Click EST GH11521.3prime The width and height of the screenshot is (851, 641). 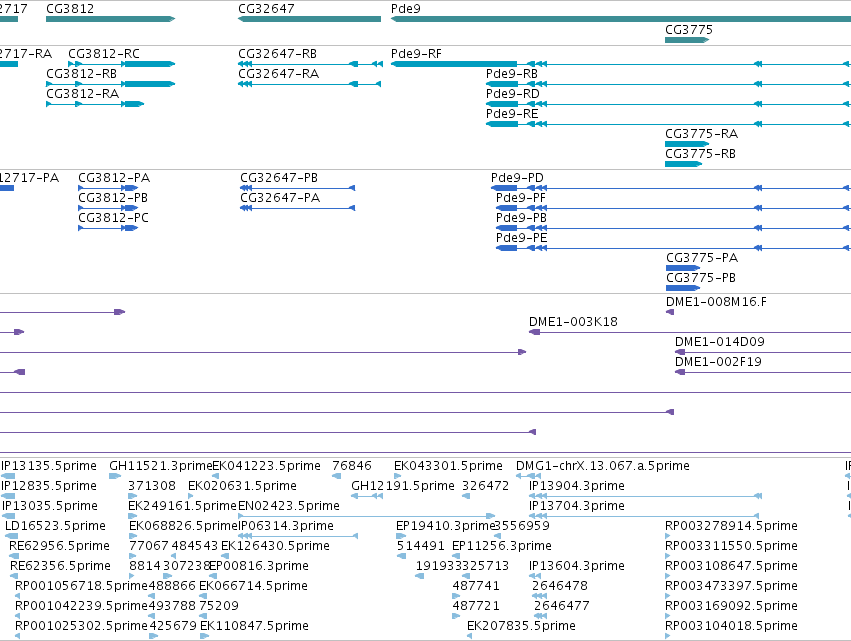coord(161,466)
